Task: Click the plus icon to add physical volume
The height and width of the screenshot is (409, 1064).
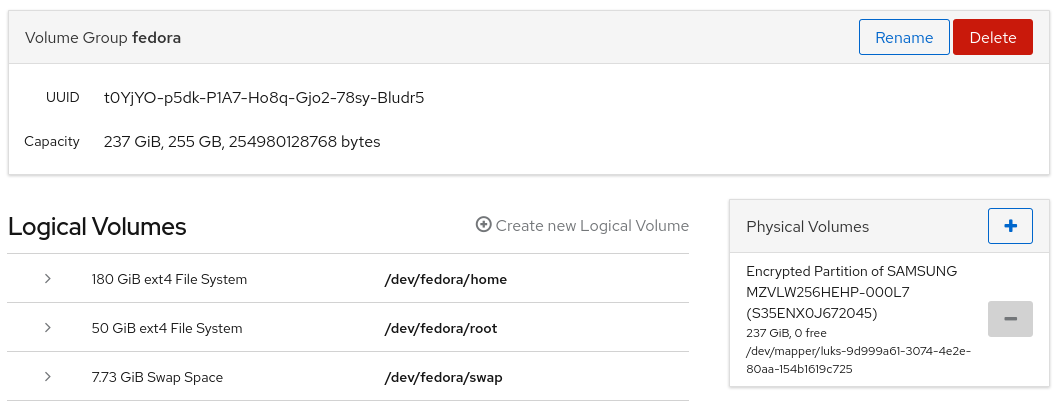Action: 1010,226
